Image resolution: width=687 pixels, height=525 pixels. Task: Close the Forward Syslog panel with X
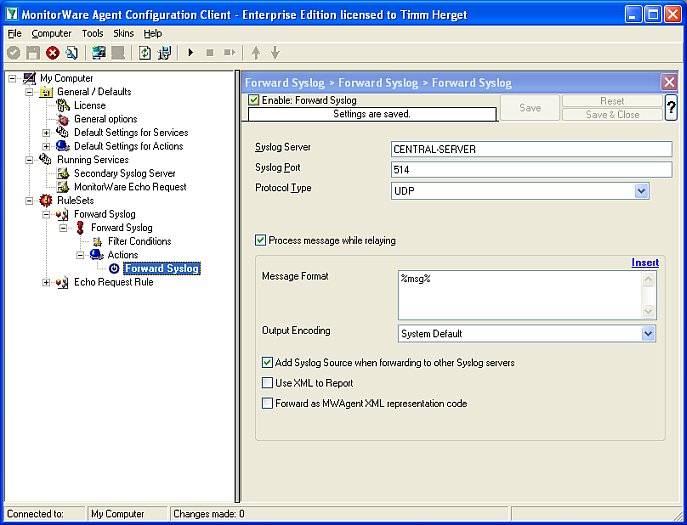(669, 82)
